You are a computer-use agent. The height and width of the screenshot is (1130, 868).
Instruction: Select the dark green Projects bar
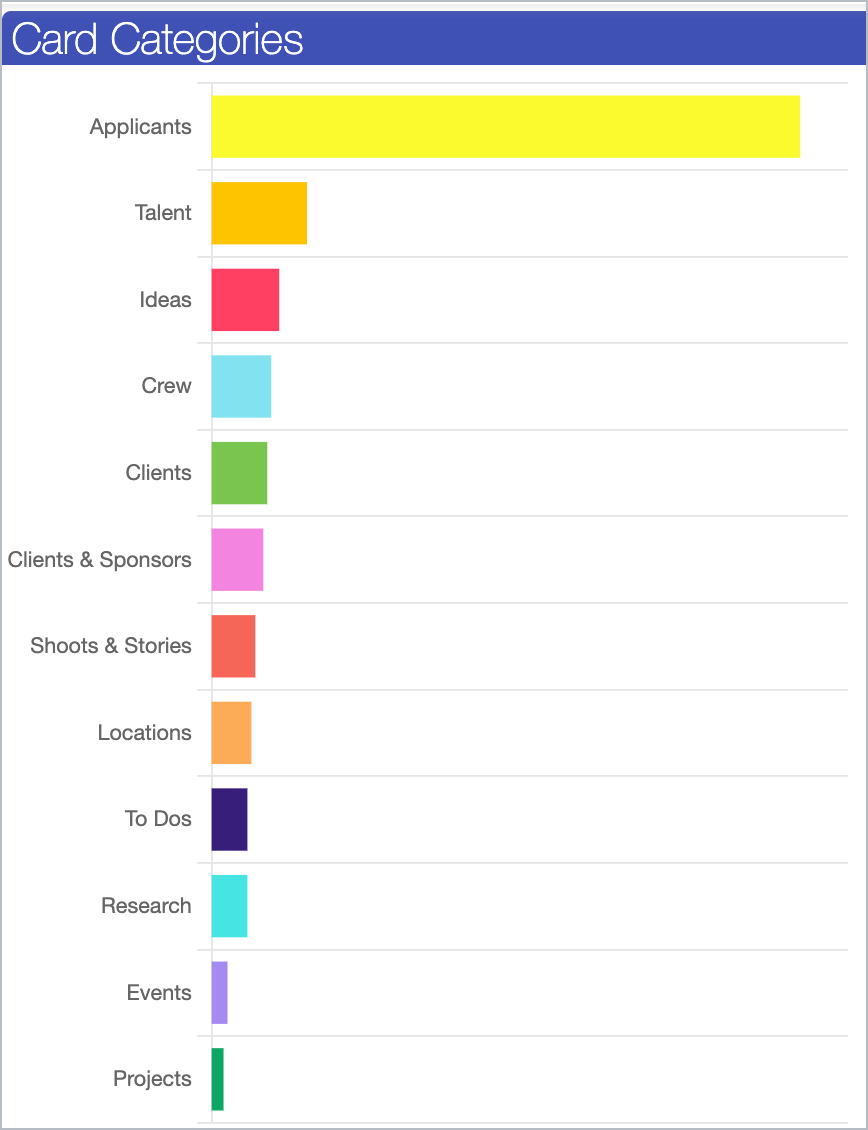click(x=217, y=1080)
